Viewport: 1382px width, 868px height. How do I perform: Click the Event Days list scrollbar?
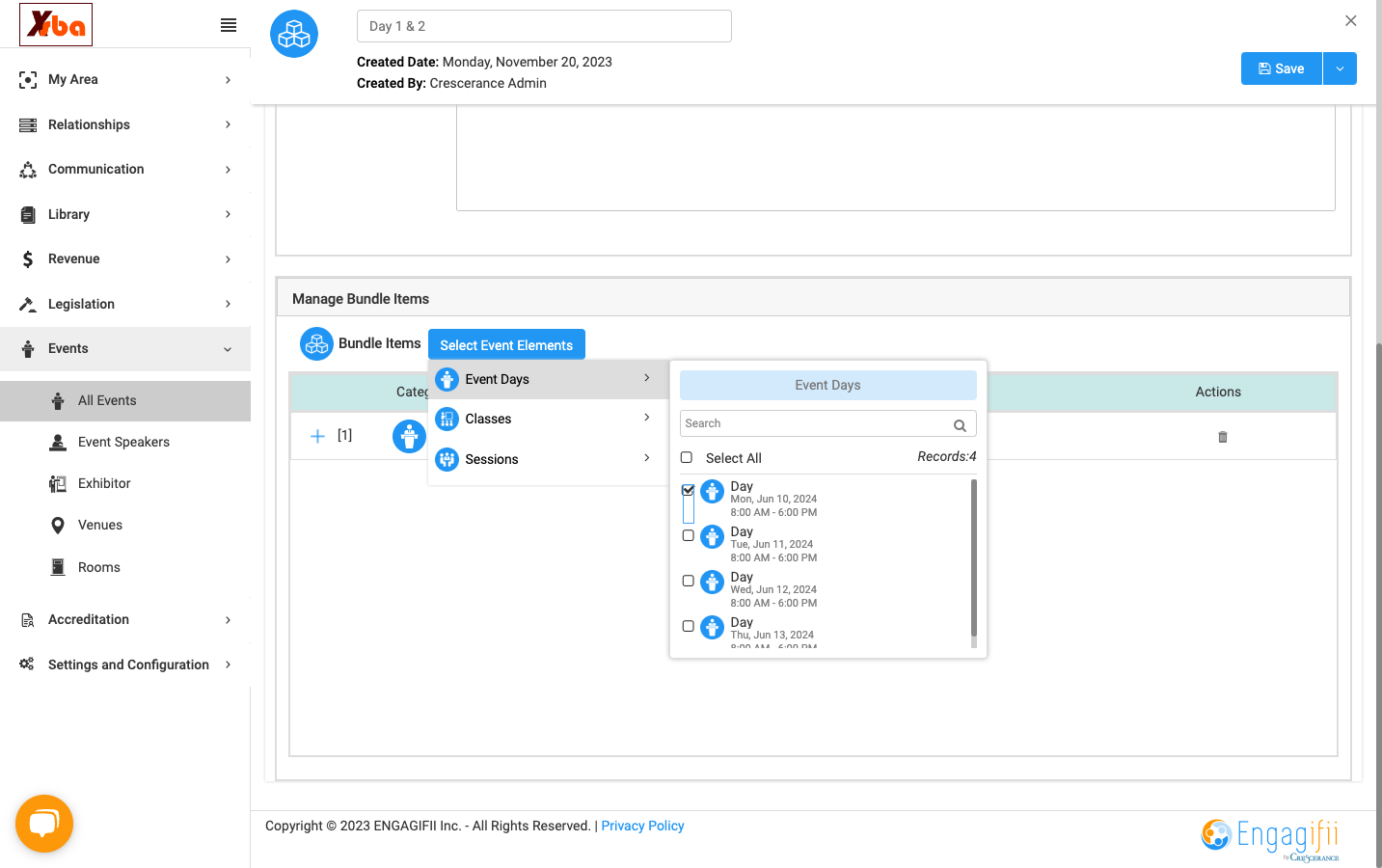point(974,559)
